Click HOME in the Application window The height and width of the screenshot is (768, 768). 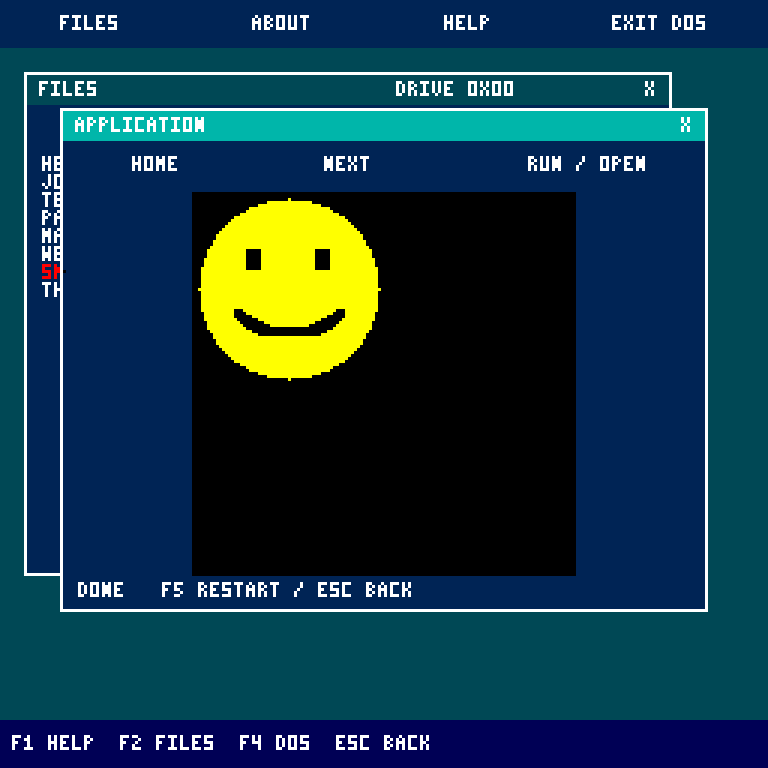click(154, 164)
